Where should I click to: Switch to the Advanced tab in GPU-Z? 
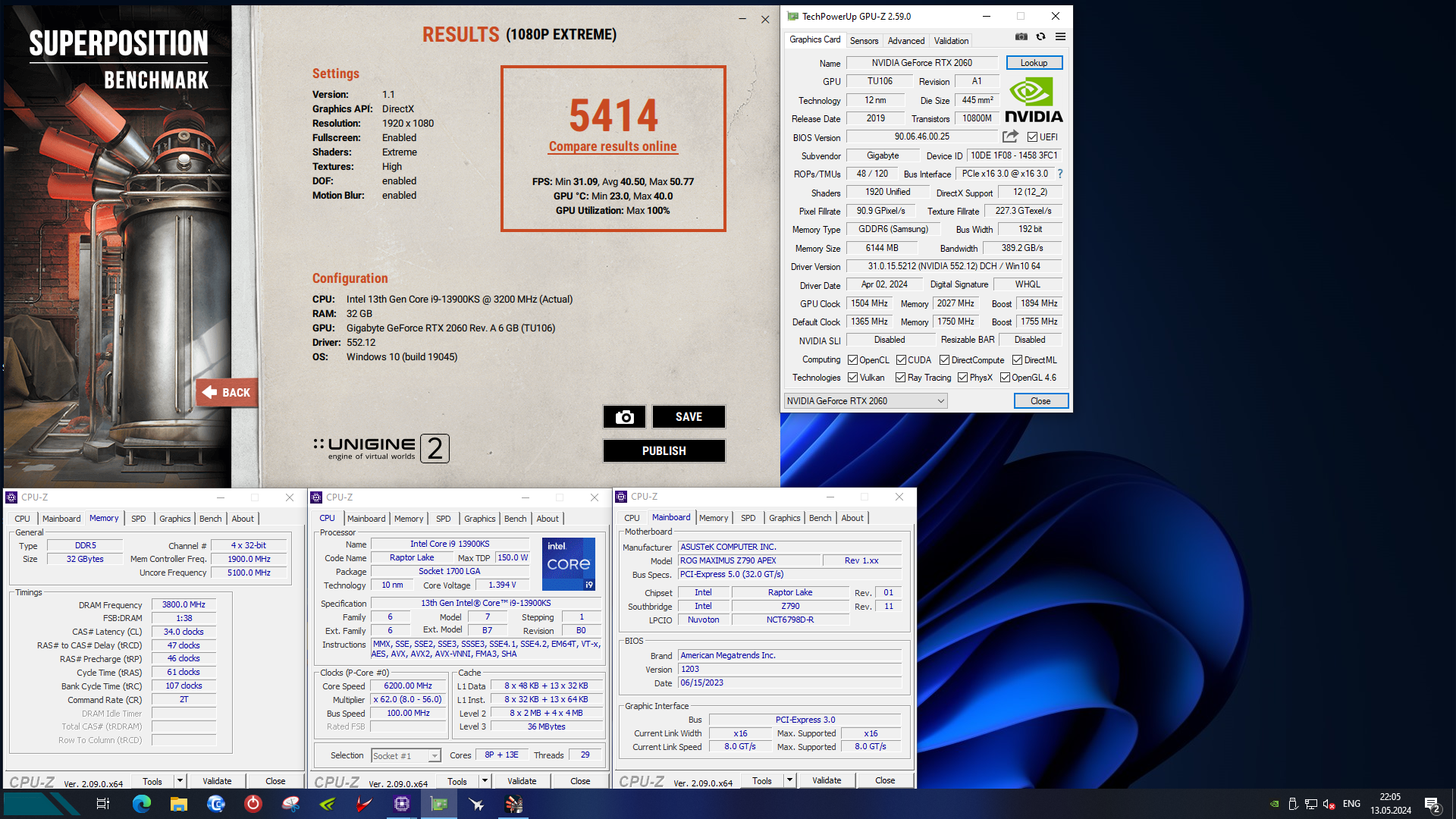tap(906, 41)
